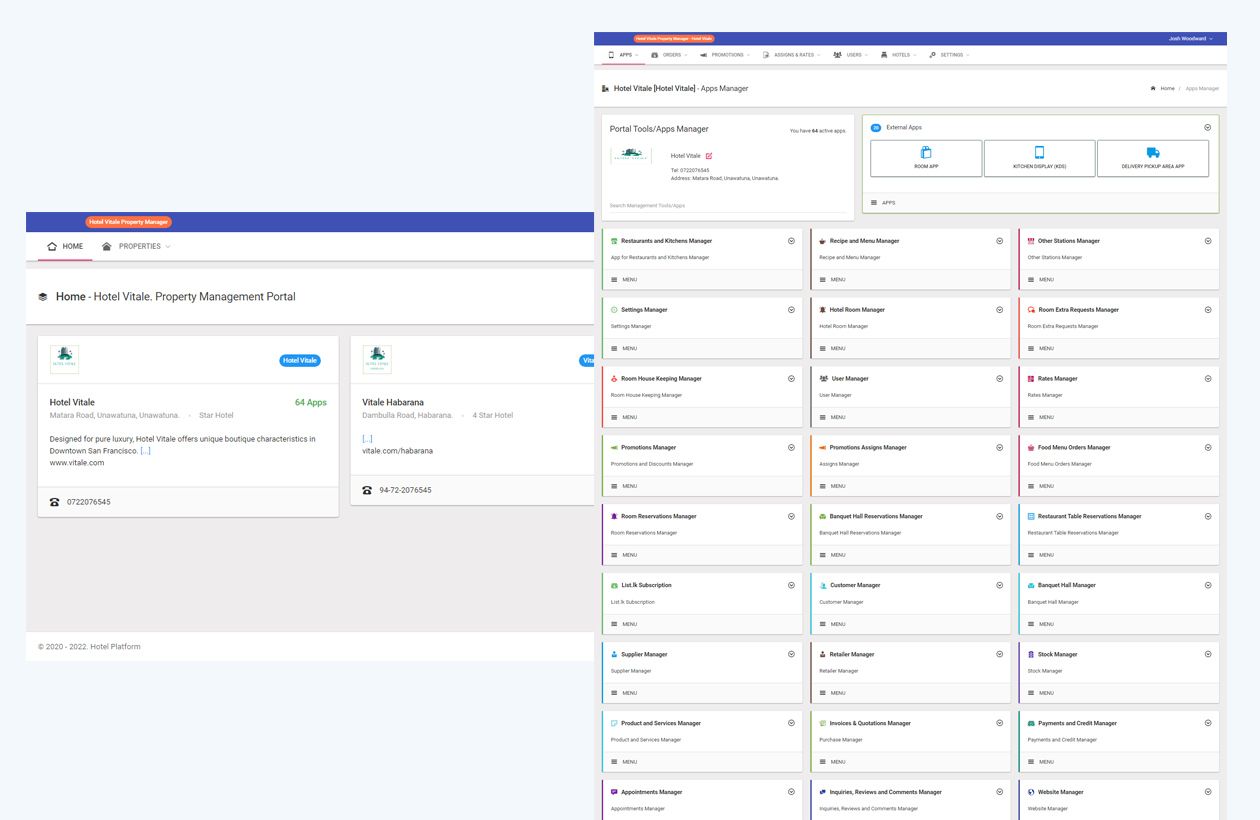1260x820 pixels.
Task: Launch the Delivery Pickup Area App button
Action: [x=1153, y=158]
